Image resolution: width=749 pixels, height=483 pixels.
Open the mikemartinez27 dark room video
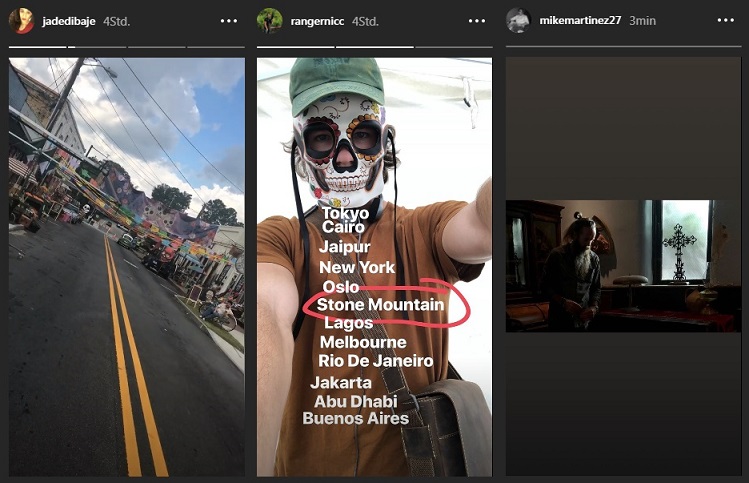tap(623, 266)
